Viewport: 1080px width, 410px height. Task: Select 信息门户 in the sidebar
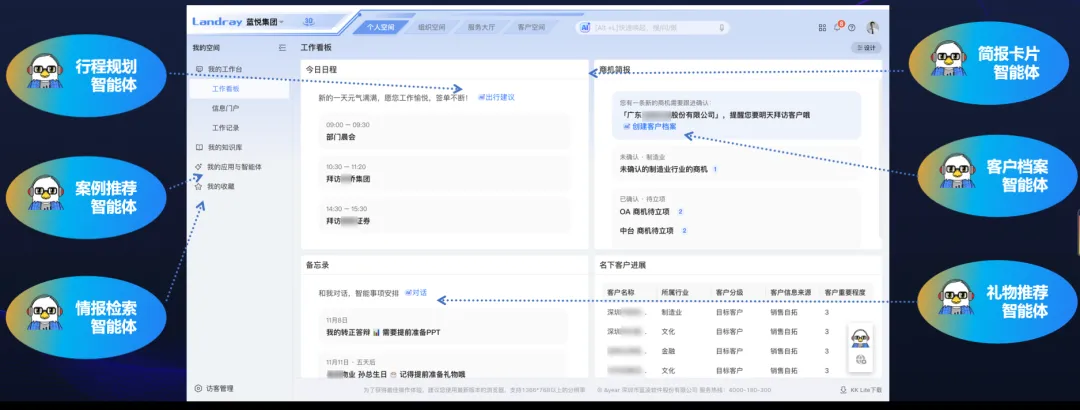pyautogui.click(x=225, y=108)
